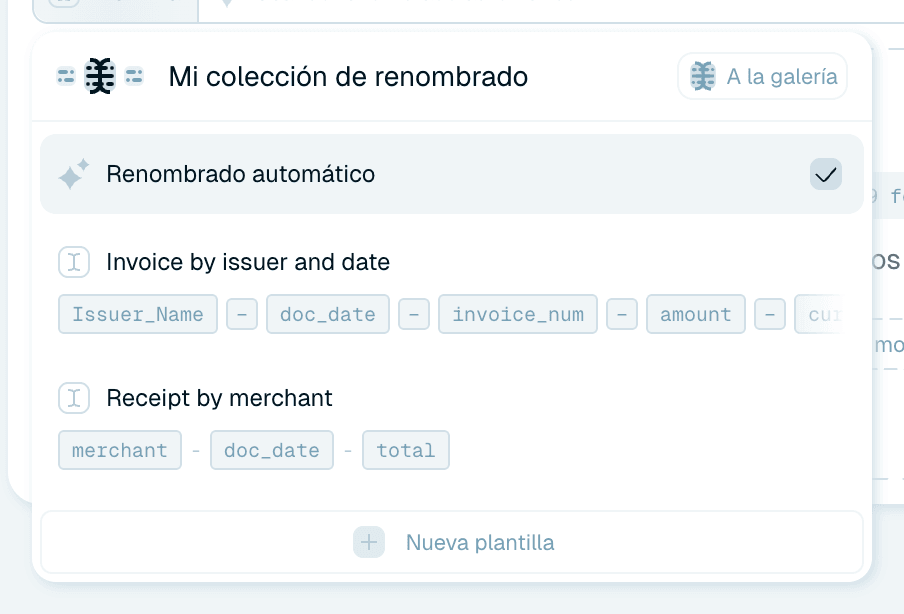
Task: Create a template with Nueva plantilla
Action: pos(452,542)
